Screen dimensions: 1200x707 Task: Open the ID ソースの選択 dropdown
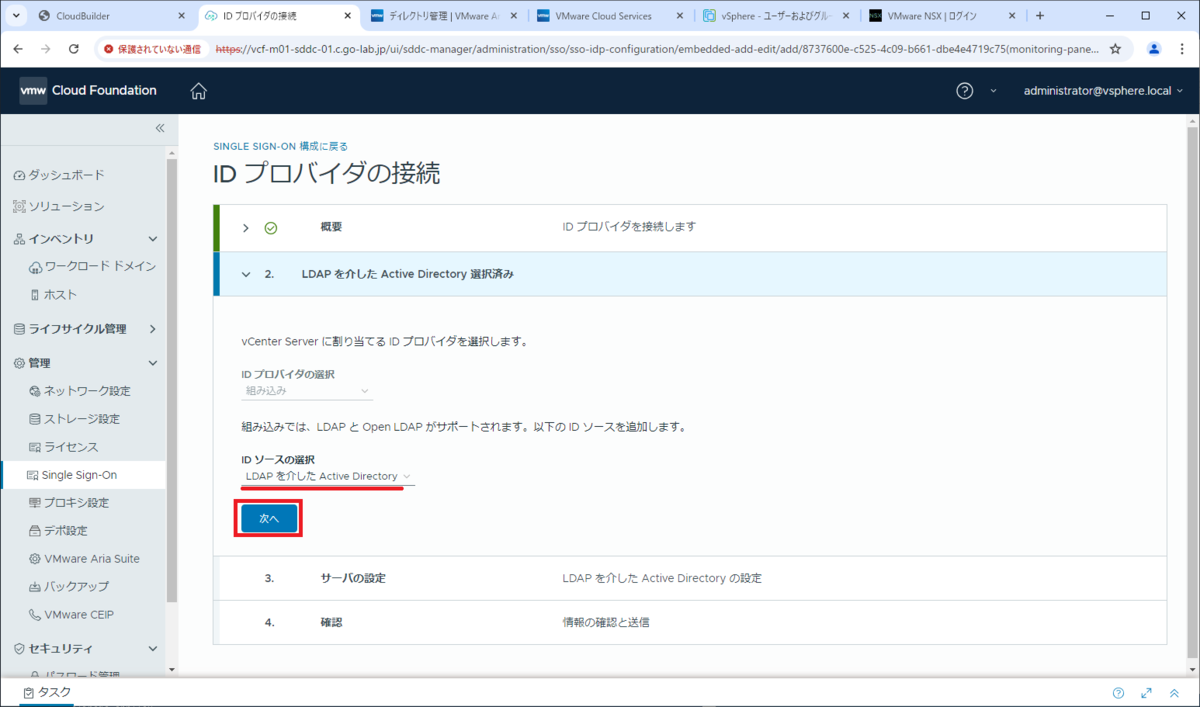[328, 476]
